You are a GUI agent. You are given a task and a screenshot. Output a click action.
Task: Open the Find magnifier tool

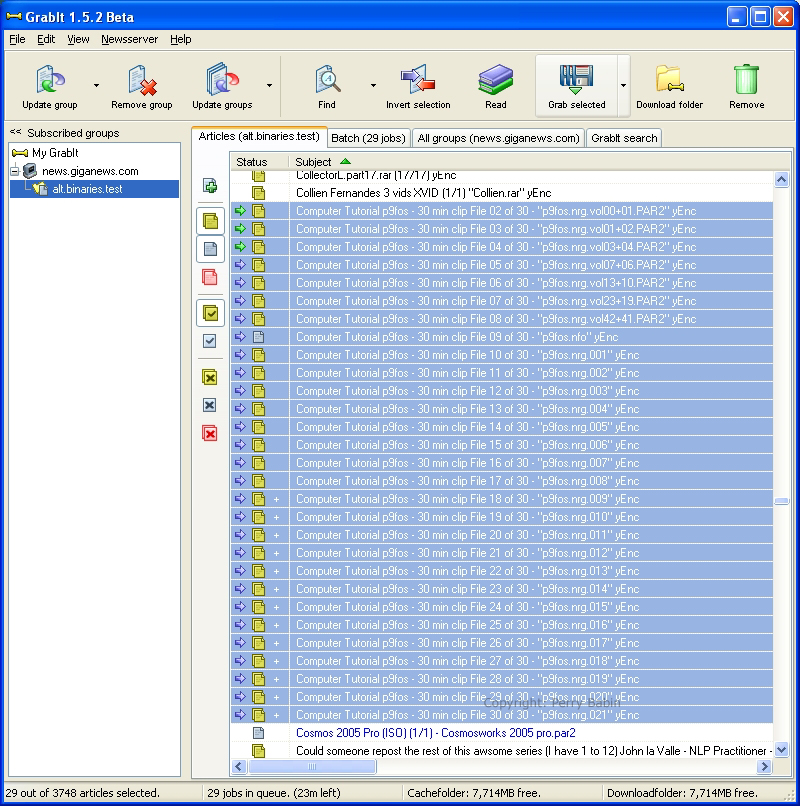[x=327, y=80]
